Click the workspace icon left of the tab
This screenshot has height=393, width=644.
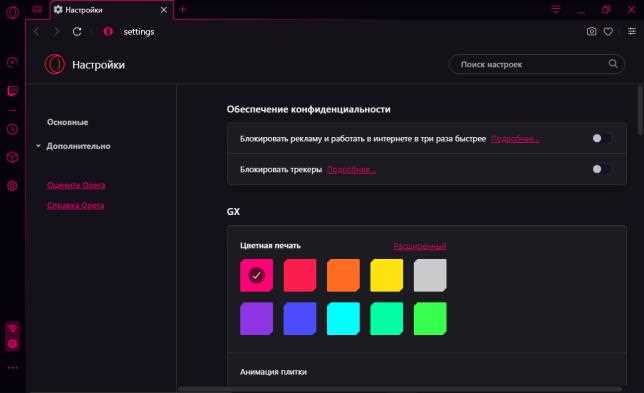37,10
